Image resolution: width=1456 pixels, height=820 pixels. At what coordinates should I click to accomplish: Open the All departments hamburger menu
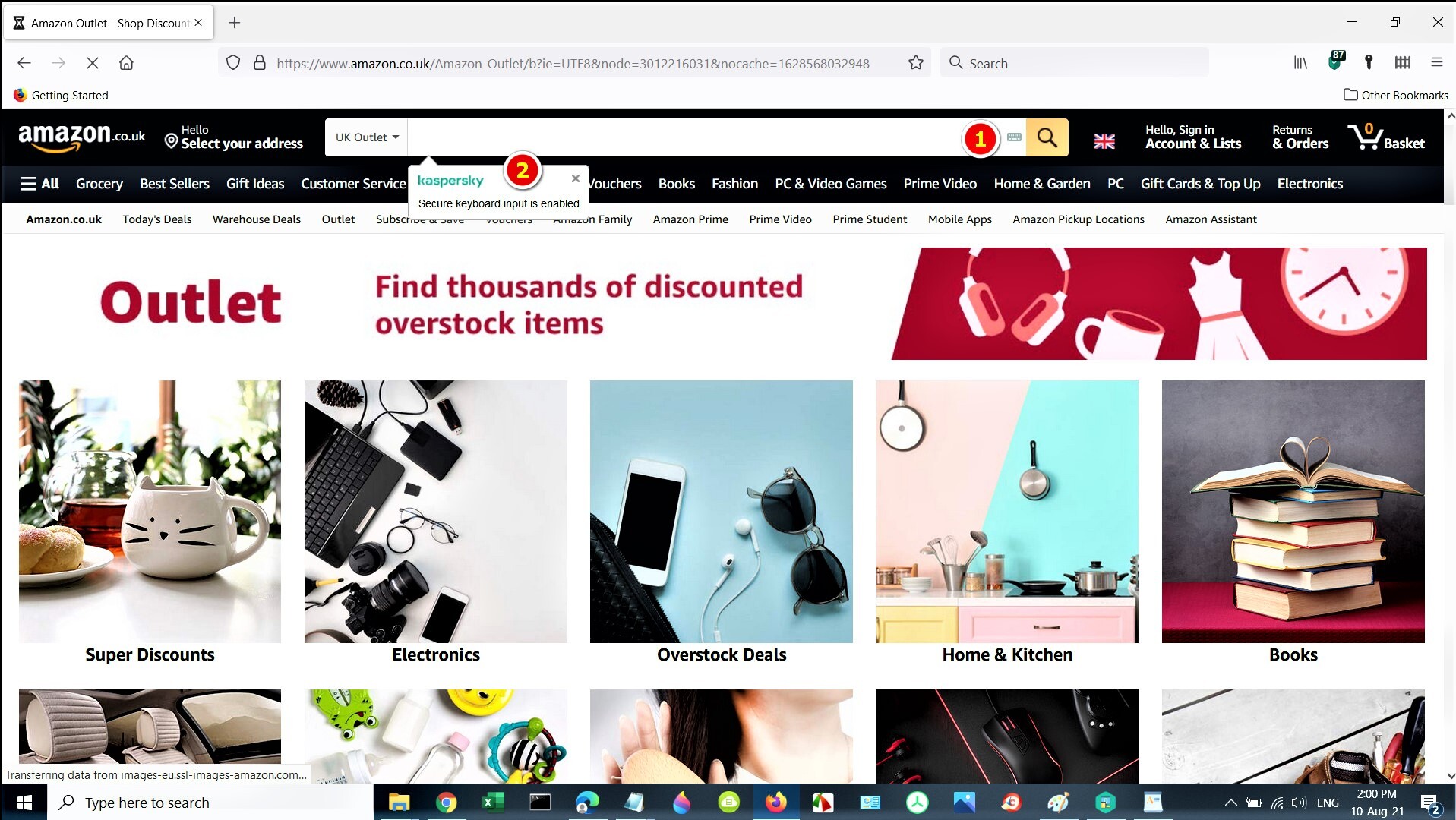coord(39,184)
